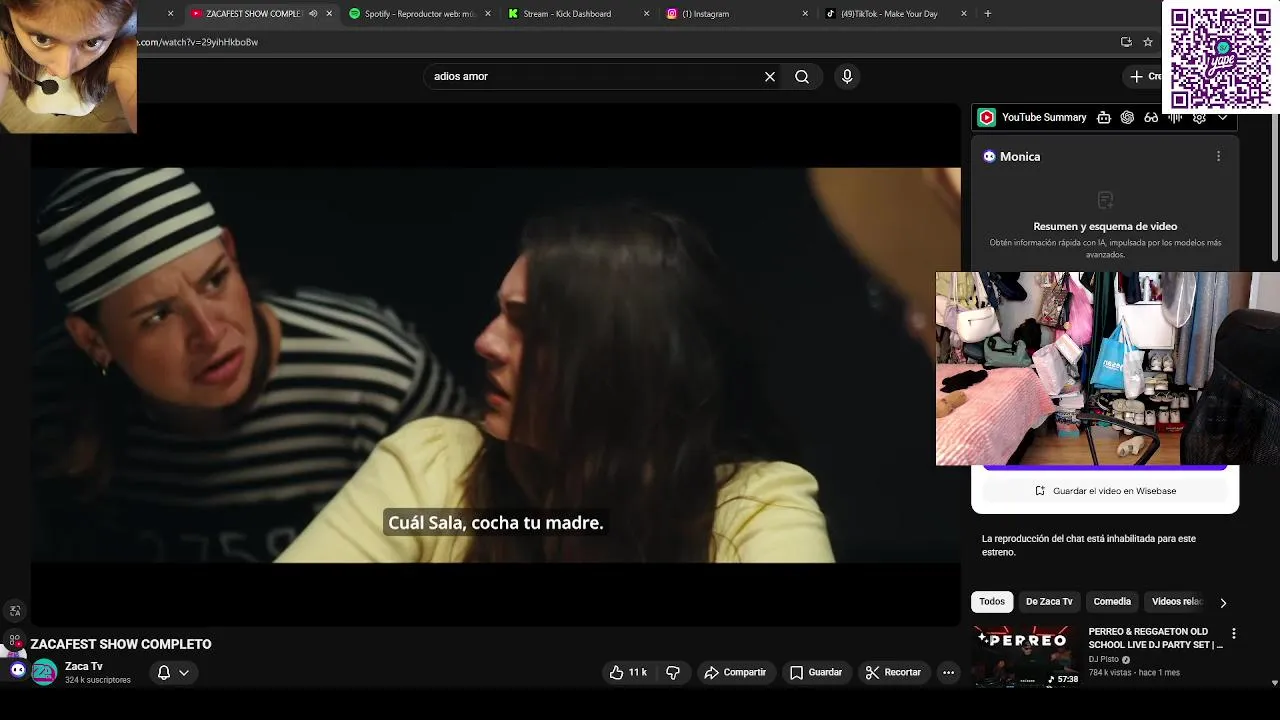The width and height of the screenshot is (1280, 720).
Task: Click page scrollbar down arrow
Action: point(1274,683)
